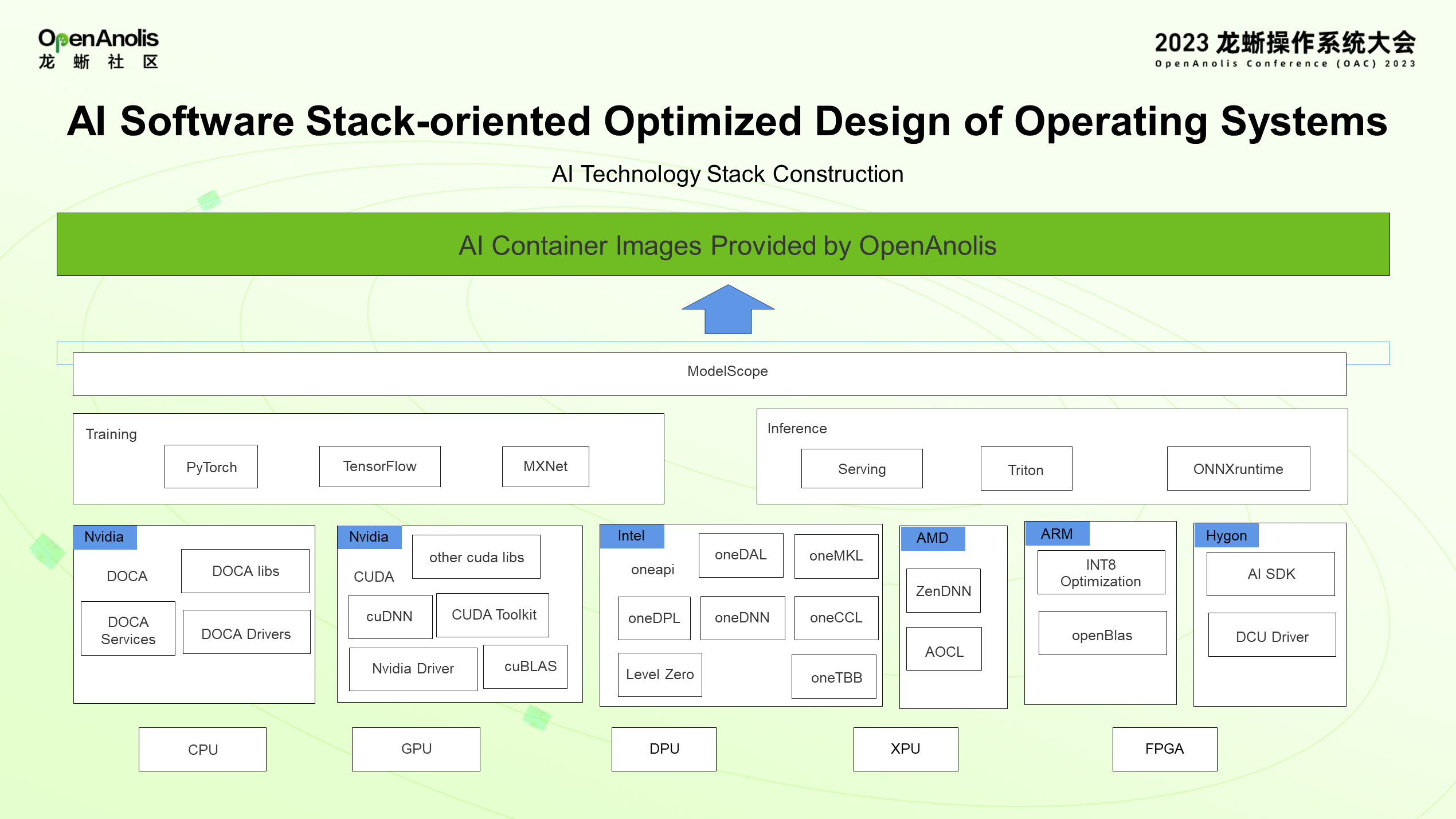
Task: Select the other cuda libs box
Action: 476,557
